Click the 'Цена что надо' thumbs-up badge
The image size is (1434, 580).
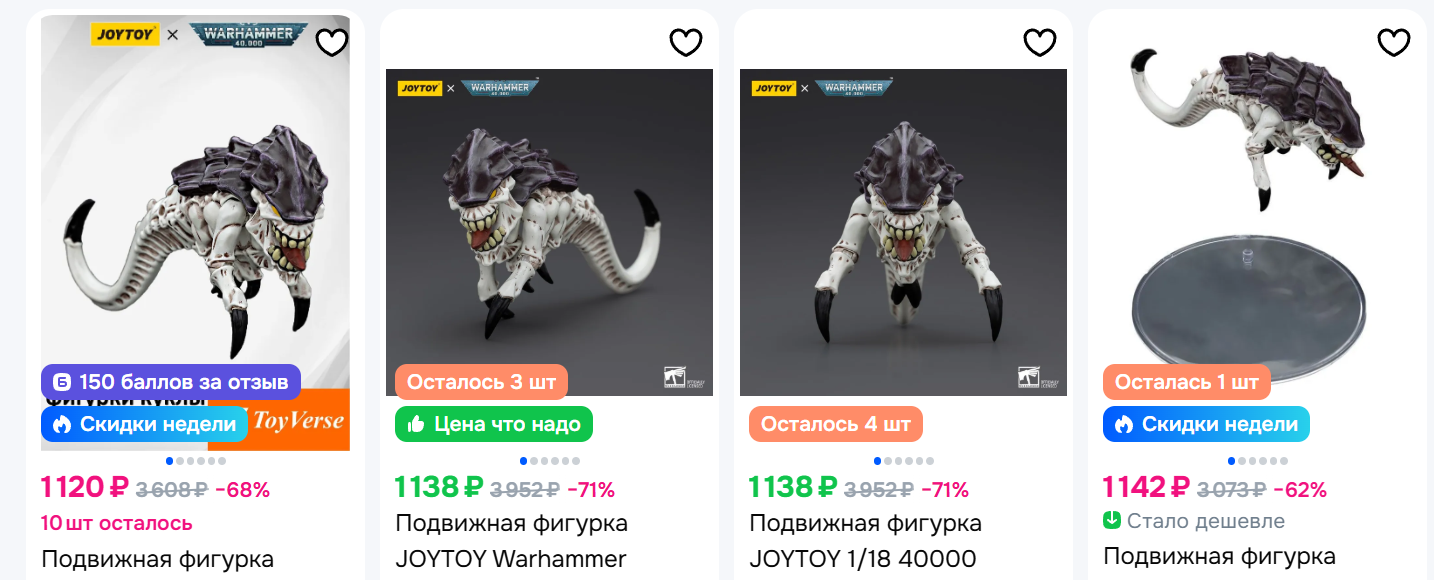click(x=494, y=424)
